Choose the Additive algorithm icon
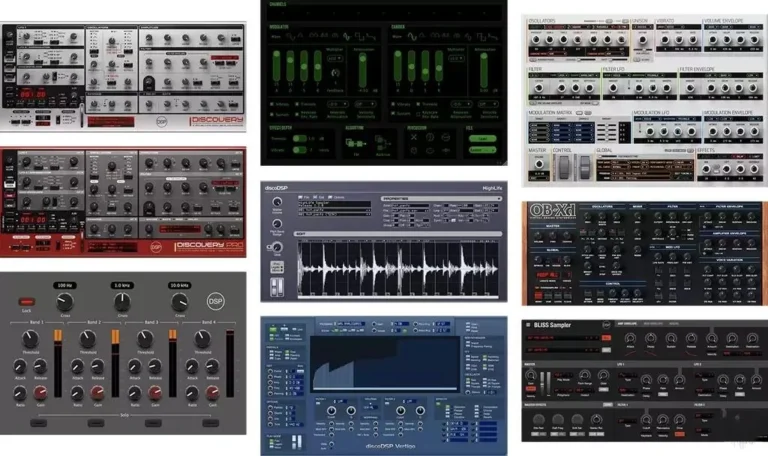This screenshot has width=768, height=456. pos(383,143)
